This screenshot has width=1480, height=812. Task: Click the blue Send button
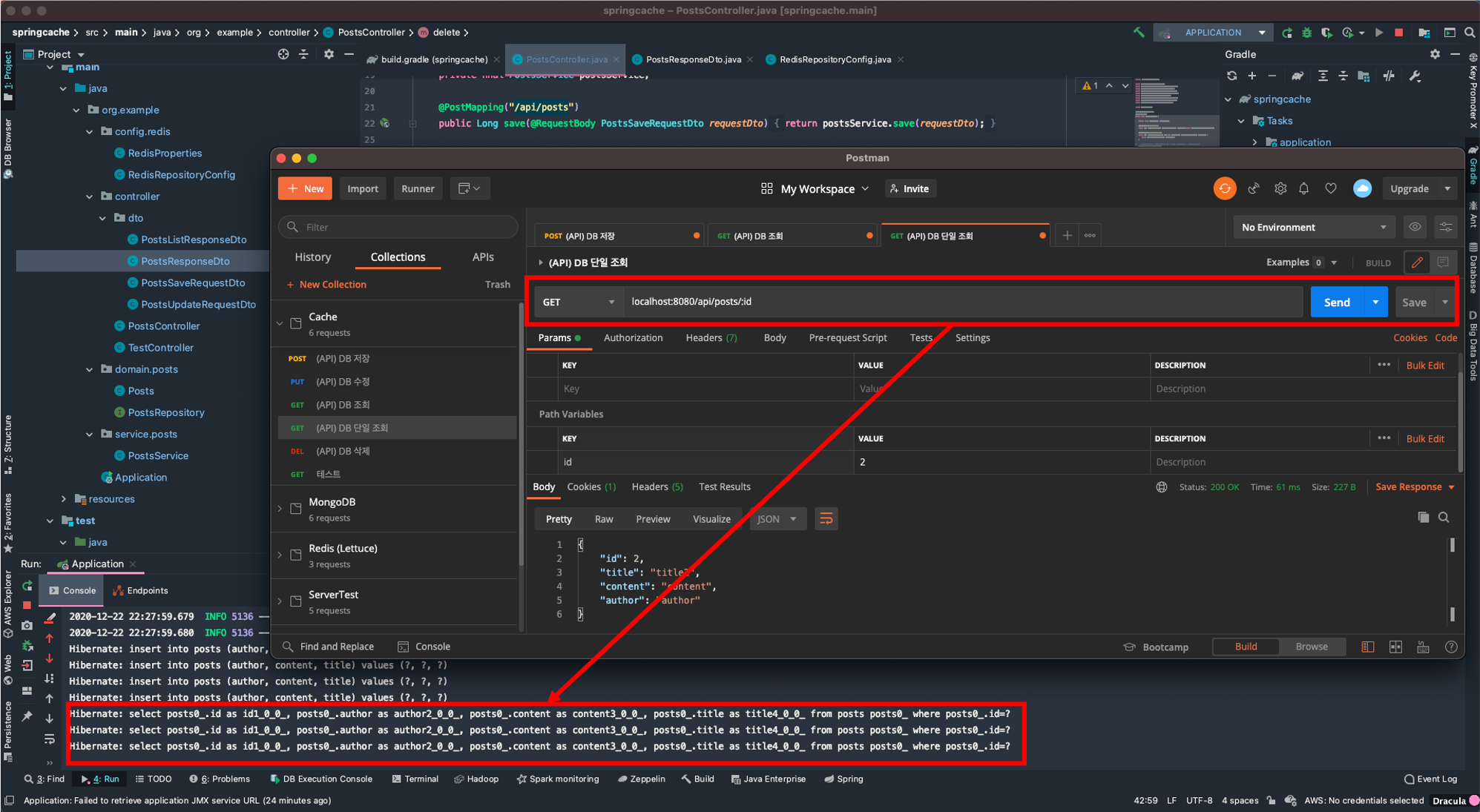point(1337,302)
